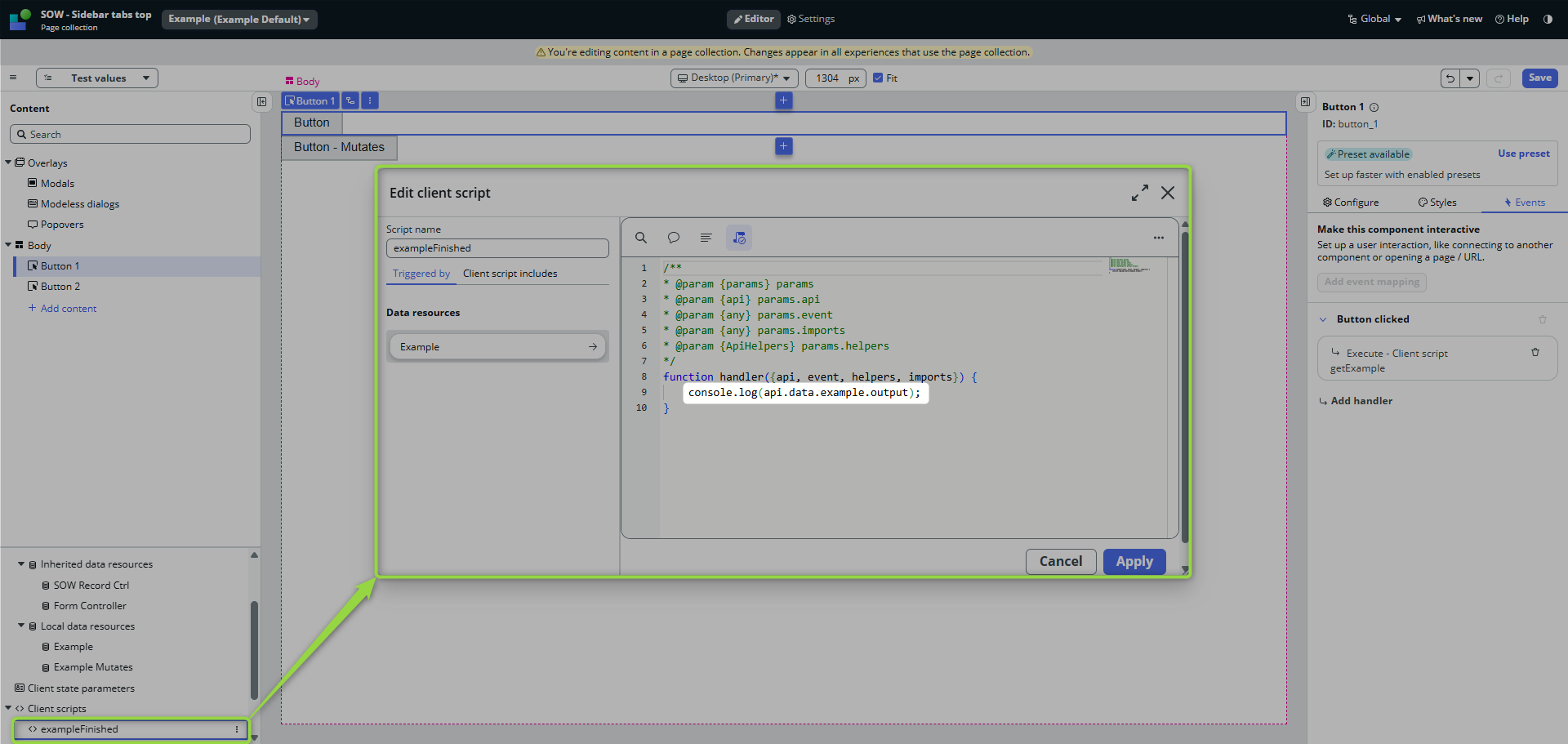Open the Desktop (Primary) viewport dropdown

click(733, 78)
